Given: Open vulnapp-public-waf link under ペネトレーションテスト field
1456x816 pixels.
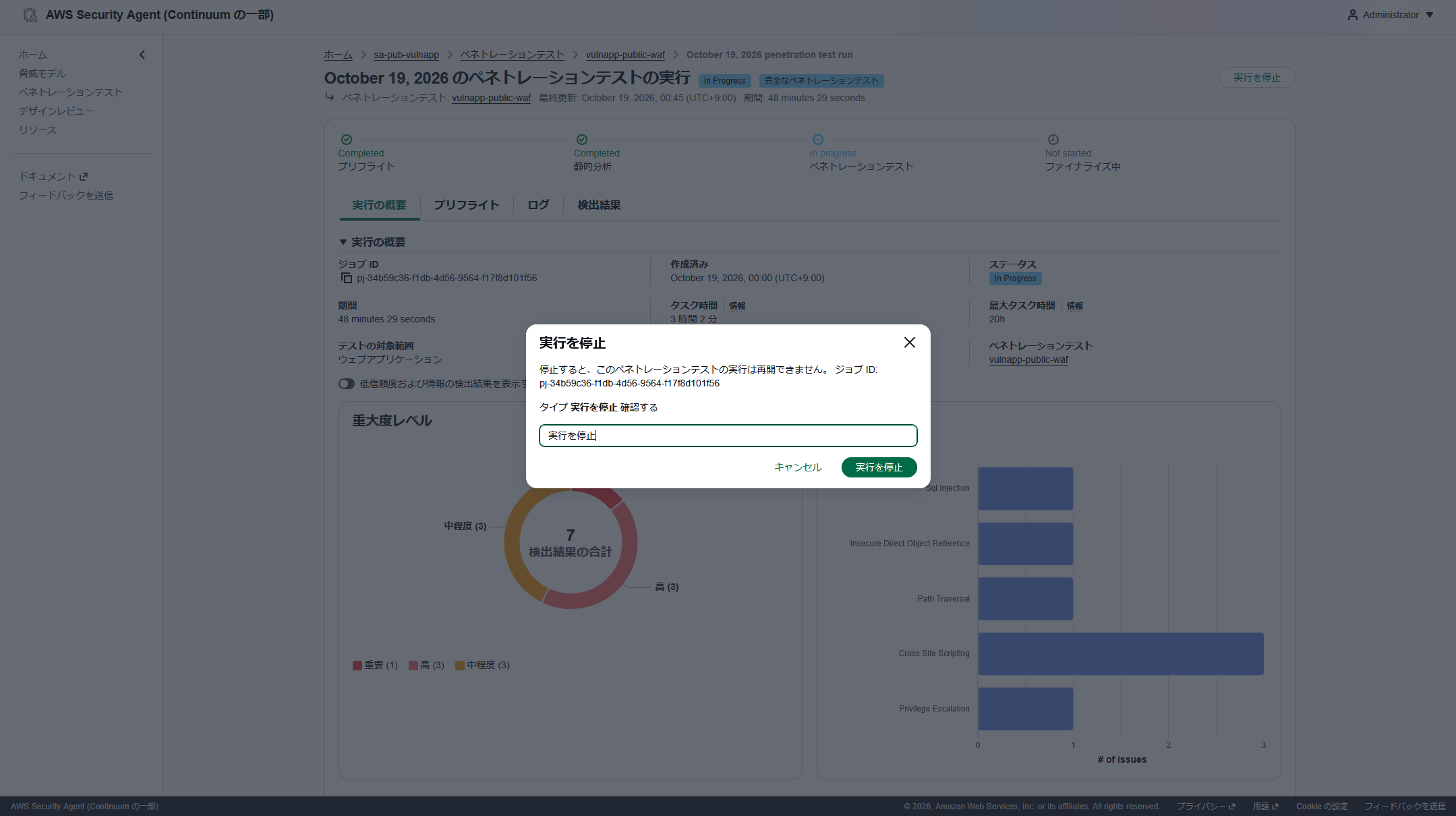Looking at the screenshot, I should (x=1028, y=360).
